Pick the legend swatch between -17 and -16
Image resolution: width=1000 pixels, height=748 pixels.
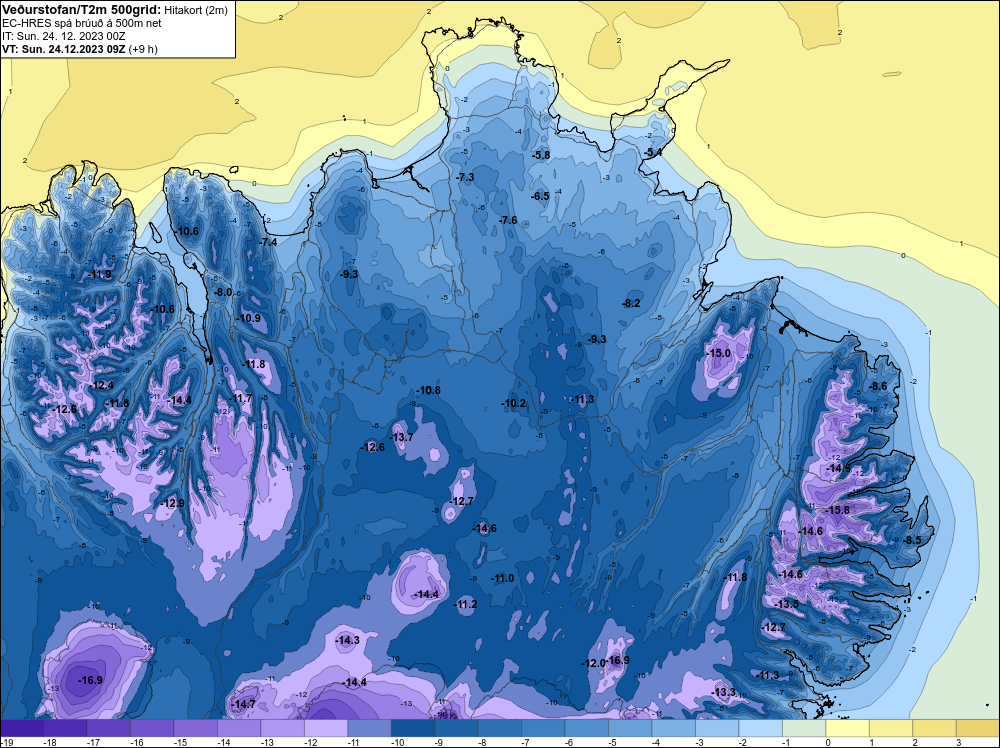click(108, 728)
